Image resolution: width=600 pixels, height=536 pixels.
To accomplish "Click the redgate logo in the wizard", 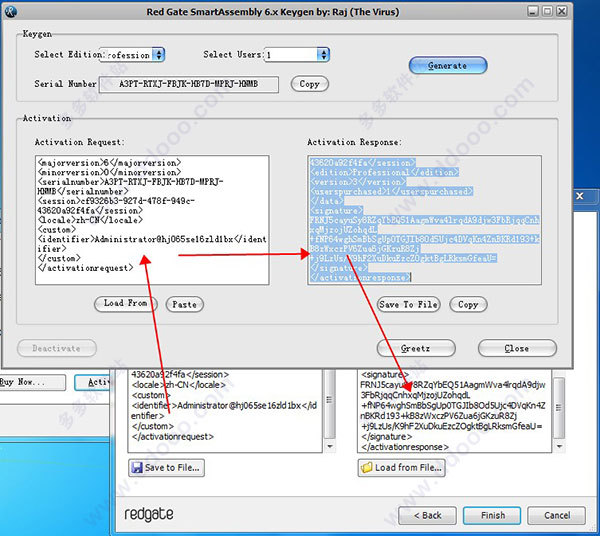I will pos(149,515).
